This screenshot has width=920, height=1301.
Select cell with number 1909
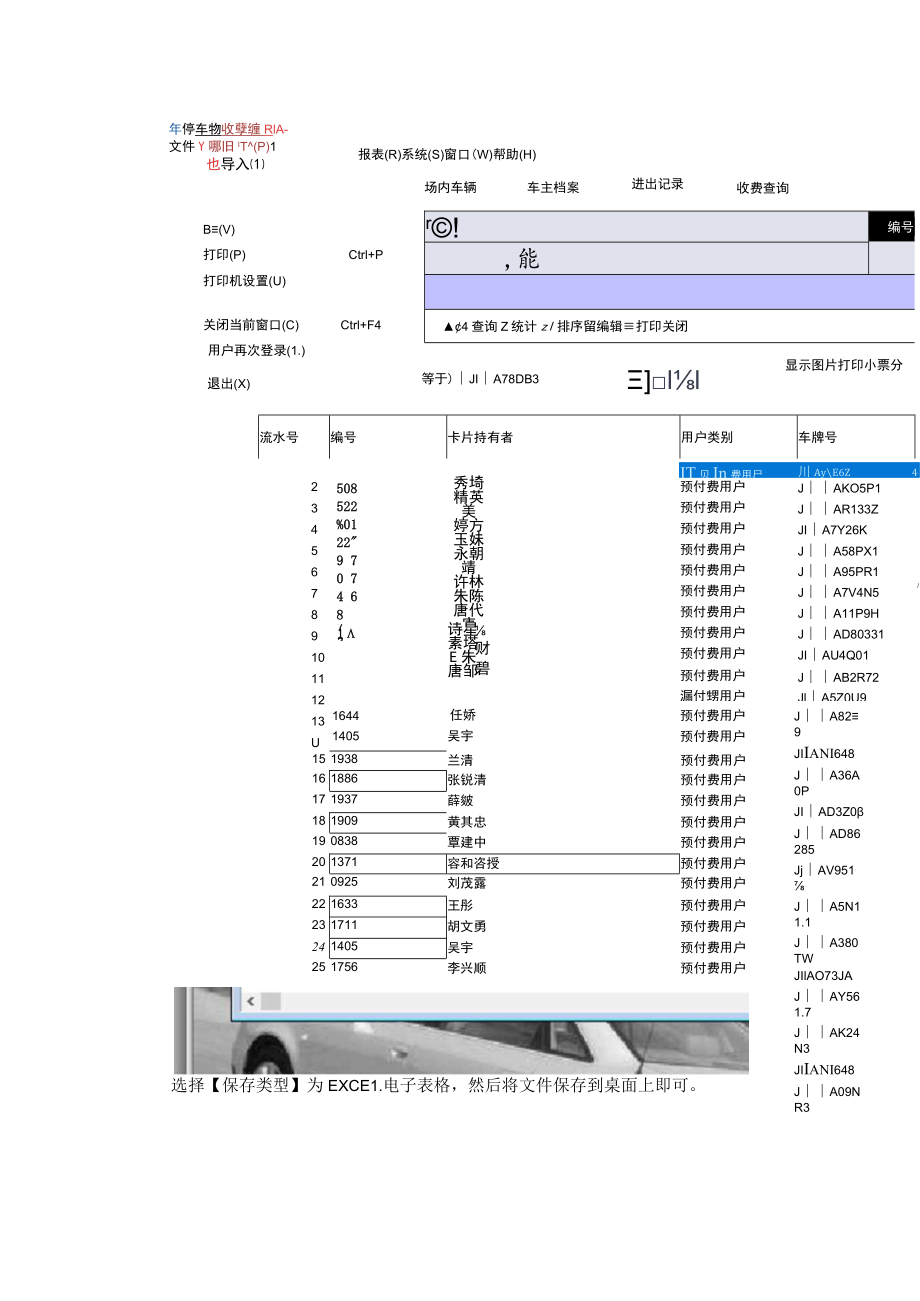click(x=344, y=821)
